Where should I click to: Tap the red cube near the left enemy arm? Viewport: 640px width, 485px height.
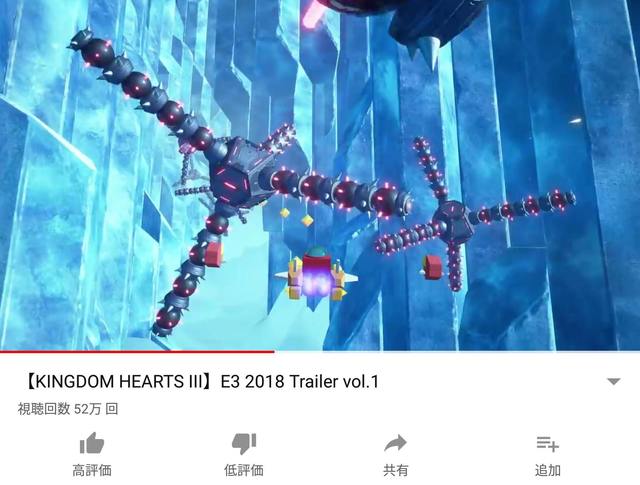point(212,254)
